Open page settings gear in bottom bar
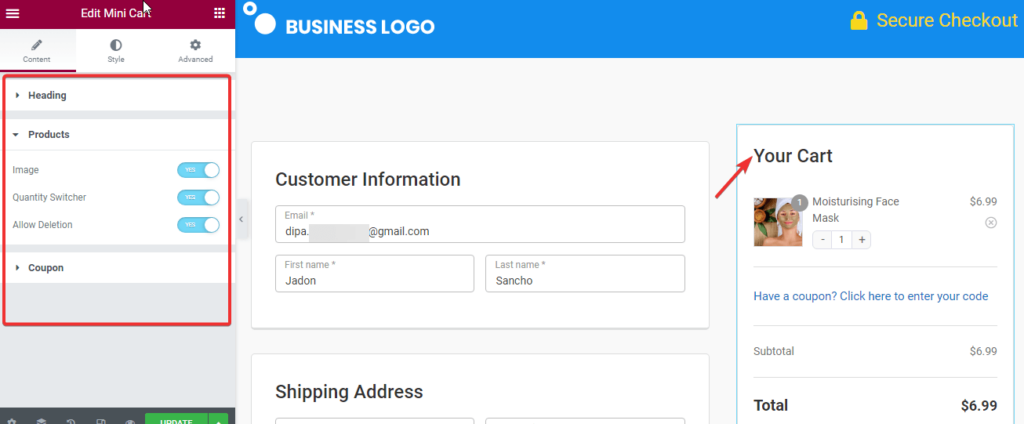This screenshot has height=424, width=1024. pyautogui.click(x=11, y=421)
